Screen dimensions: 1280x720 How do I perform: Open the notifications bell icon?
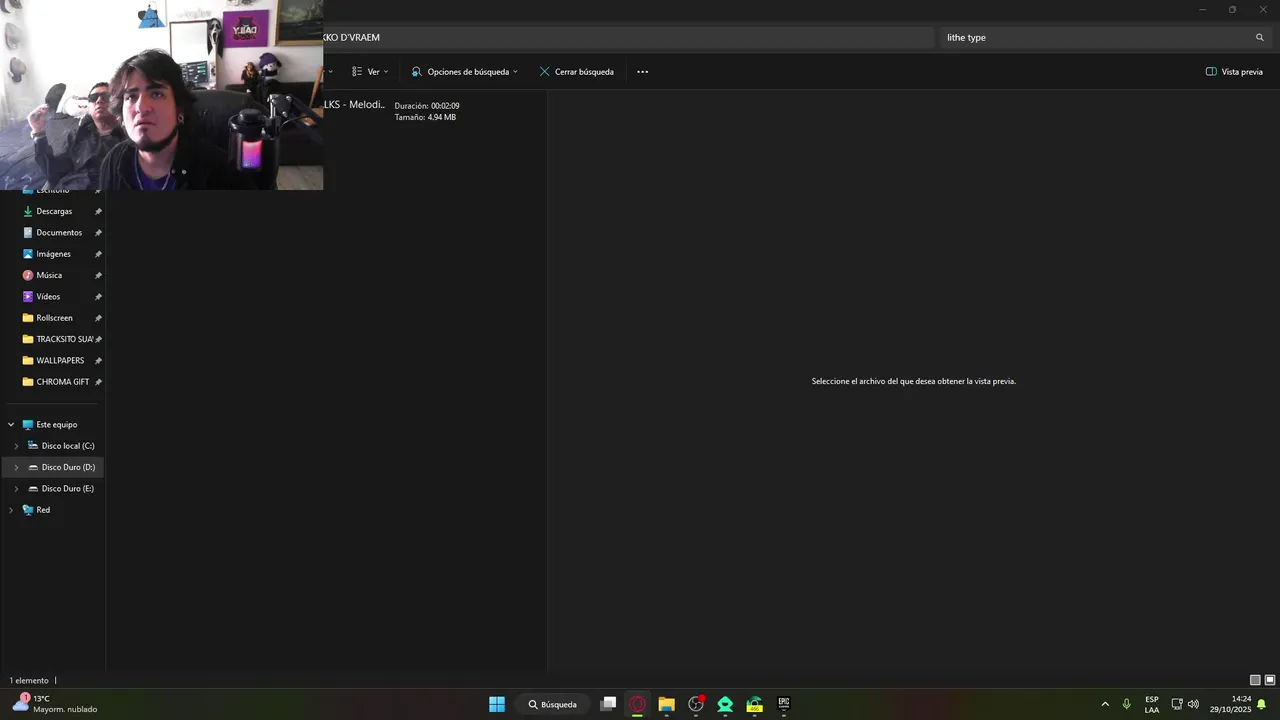[1262, 704]
